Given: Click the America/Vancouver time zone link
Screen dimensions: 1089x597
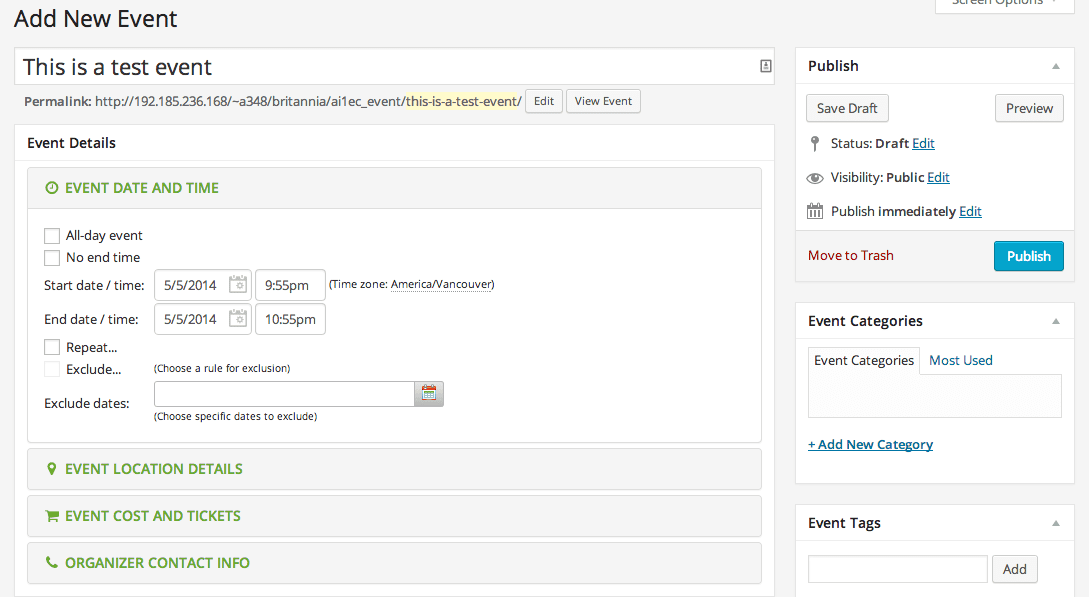Looking at the screenshot, I should (x=442, y=284).
